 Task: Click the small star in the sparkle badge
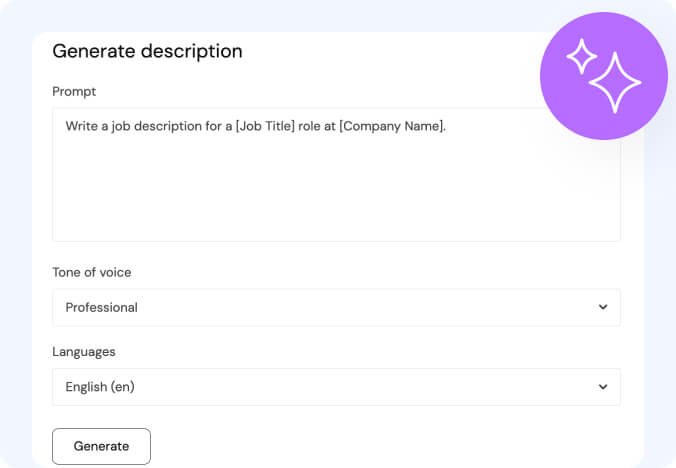pos(581,57)
